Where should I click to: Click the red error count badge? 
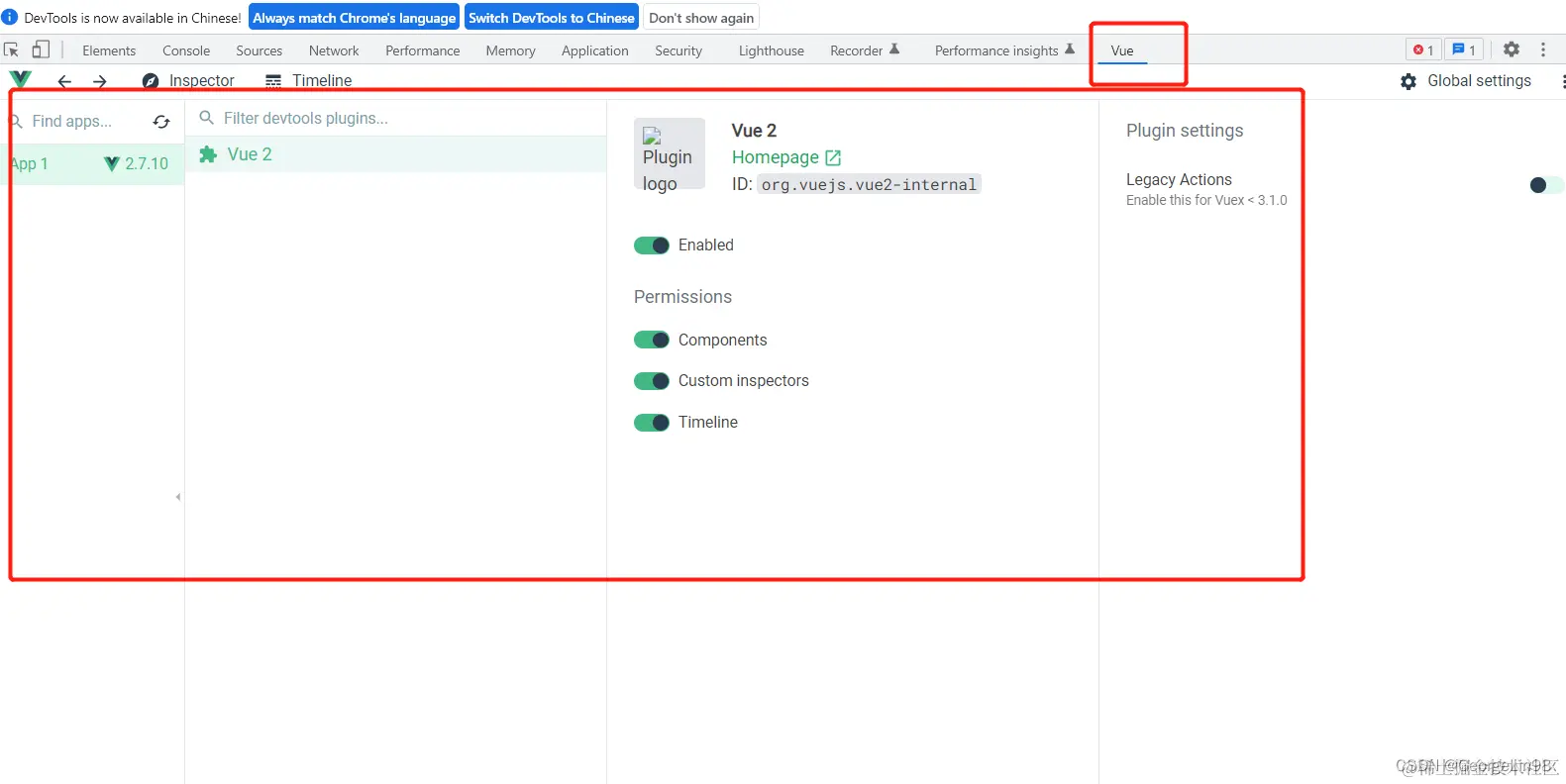click(x=1423, y=49)
